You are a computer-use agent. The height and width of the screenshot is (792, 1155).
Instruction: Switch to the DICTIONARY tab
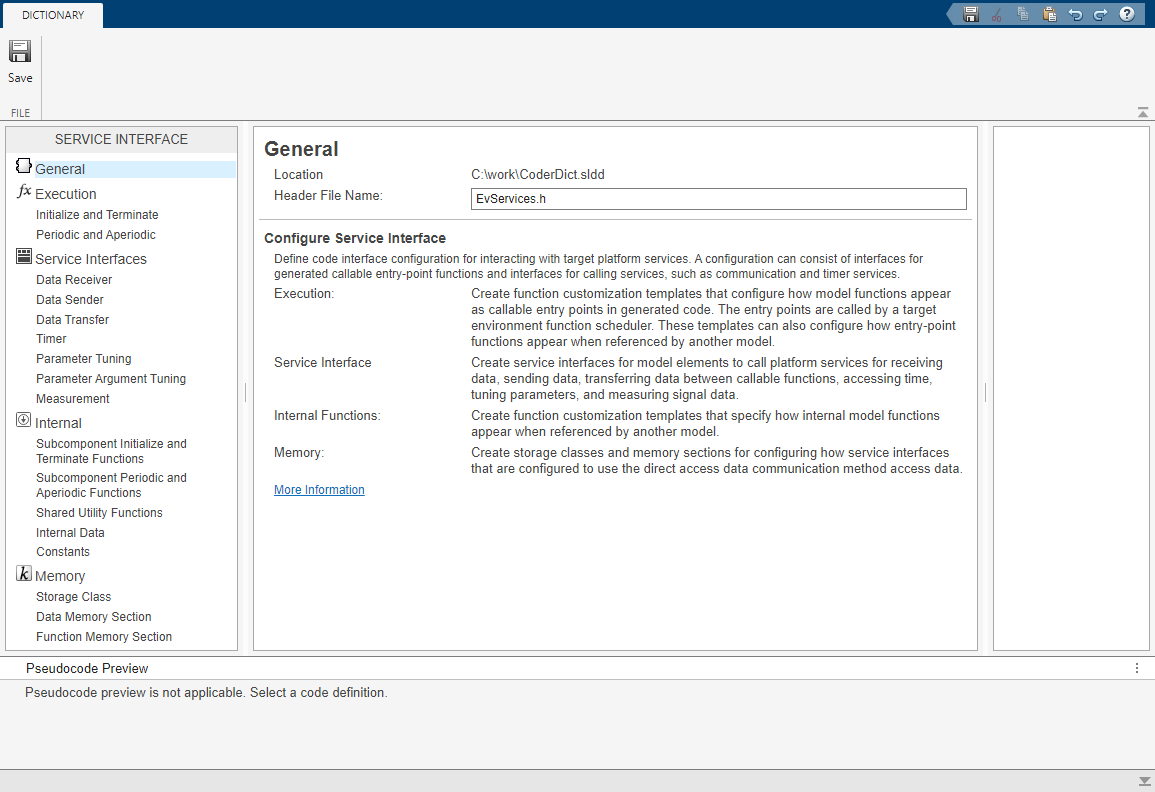52,15
